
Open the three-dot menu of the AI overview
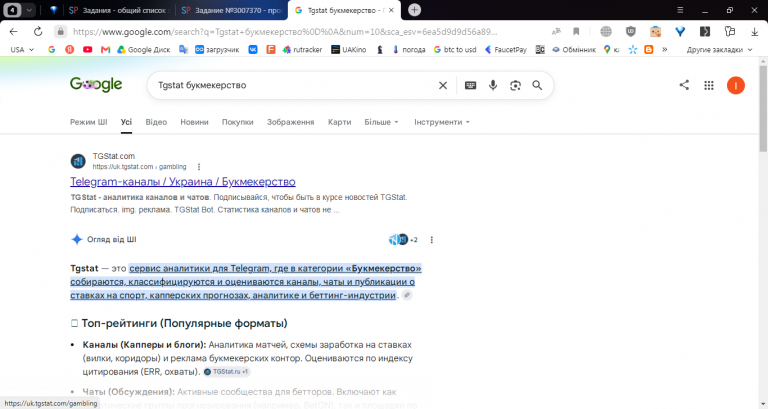[x=432, y=240]
